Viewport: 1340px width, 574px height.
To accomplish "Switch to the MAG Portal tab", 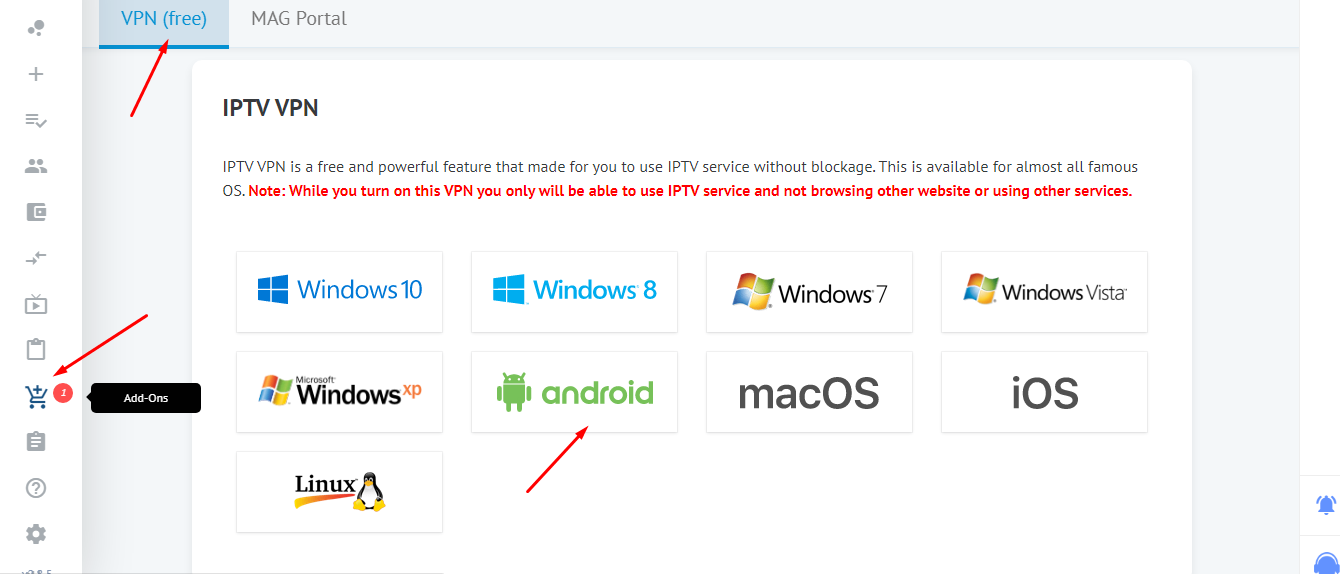I will tap(299, 18).
